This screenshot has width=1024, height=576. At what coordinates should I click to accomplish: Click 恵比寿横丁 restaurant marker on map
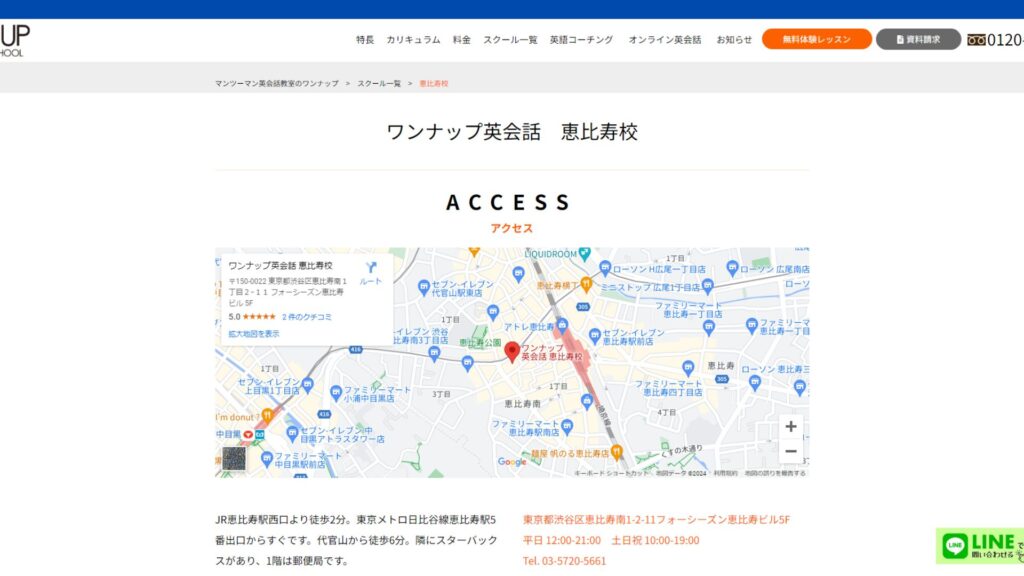coord(586,284)
